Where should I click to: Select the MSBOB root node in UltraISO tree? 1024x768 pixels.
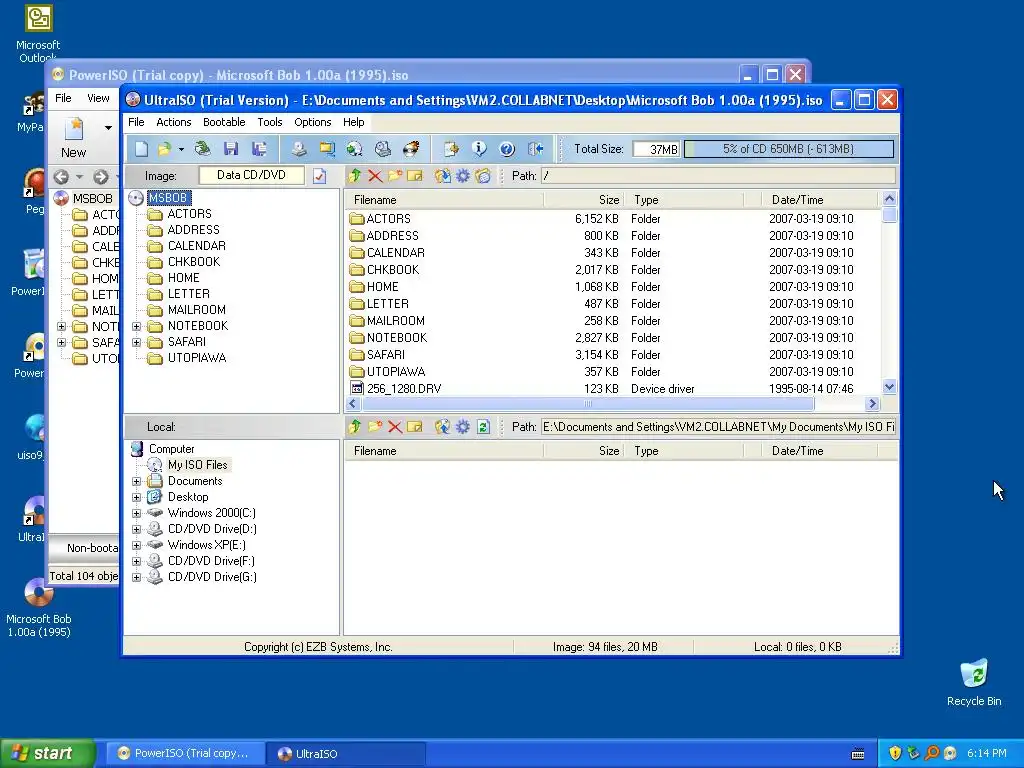[x=168, y=198]
